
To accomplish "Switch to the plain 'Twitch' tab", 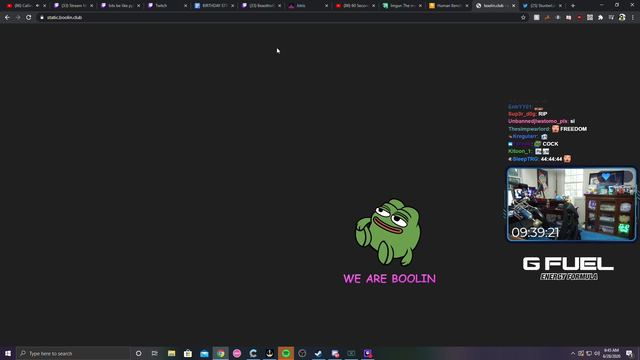I will [x=167, y=6].
